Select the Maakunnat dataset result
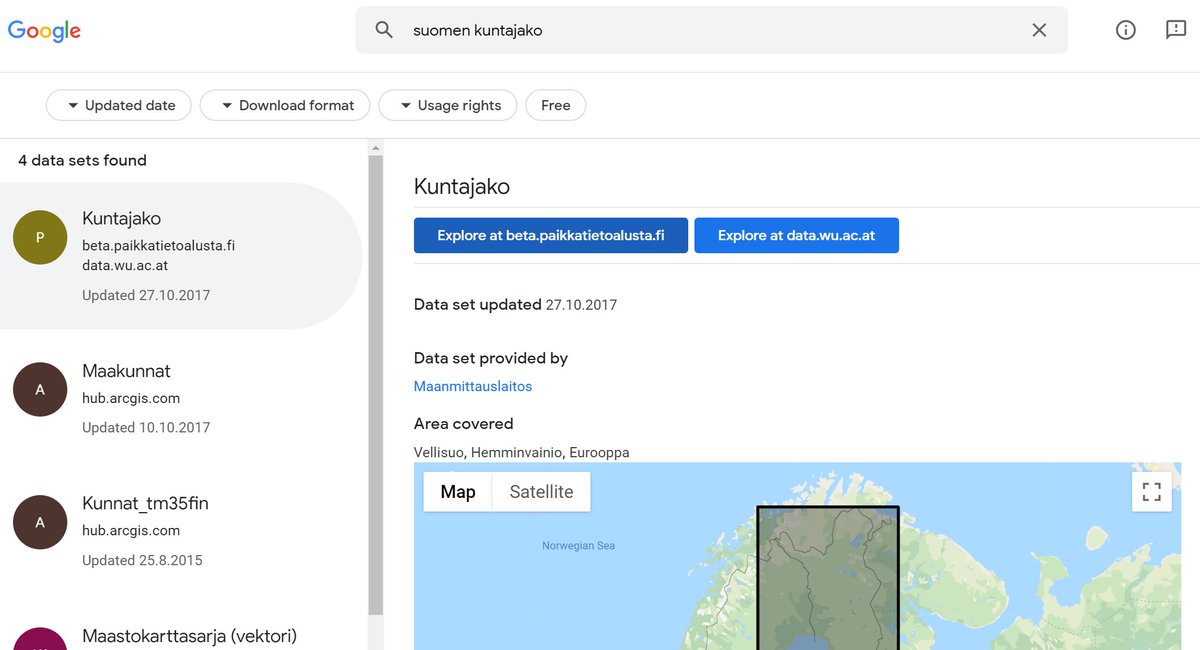The image size is (1200, 650). click(x=181, y=398)
